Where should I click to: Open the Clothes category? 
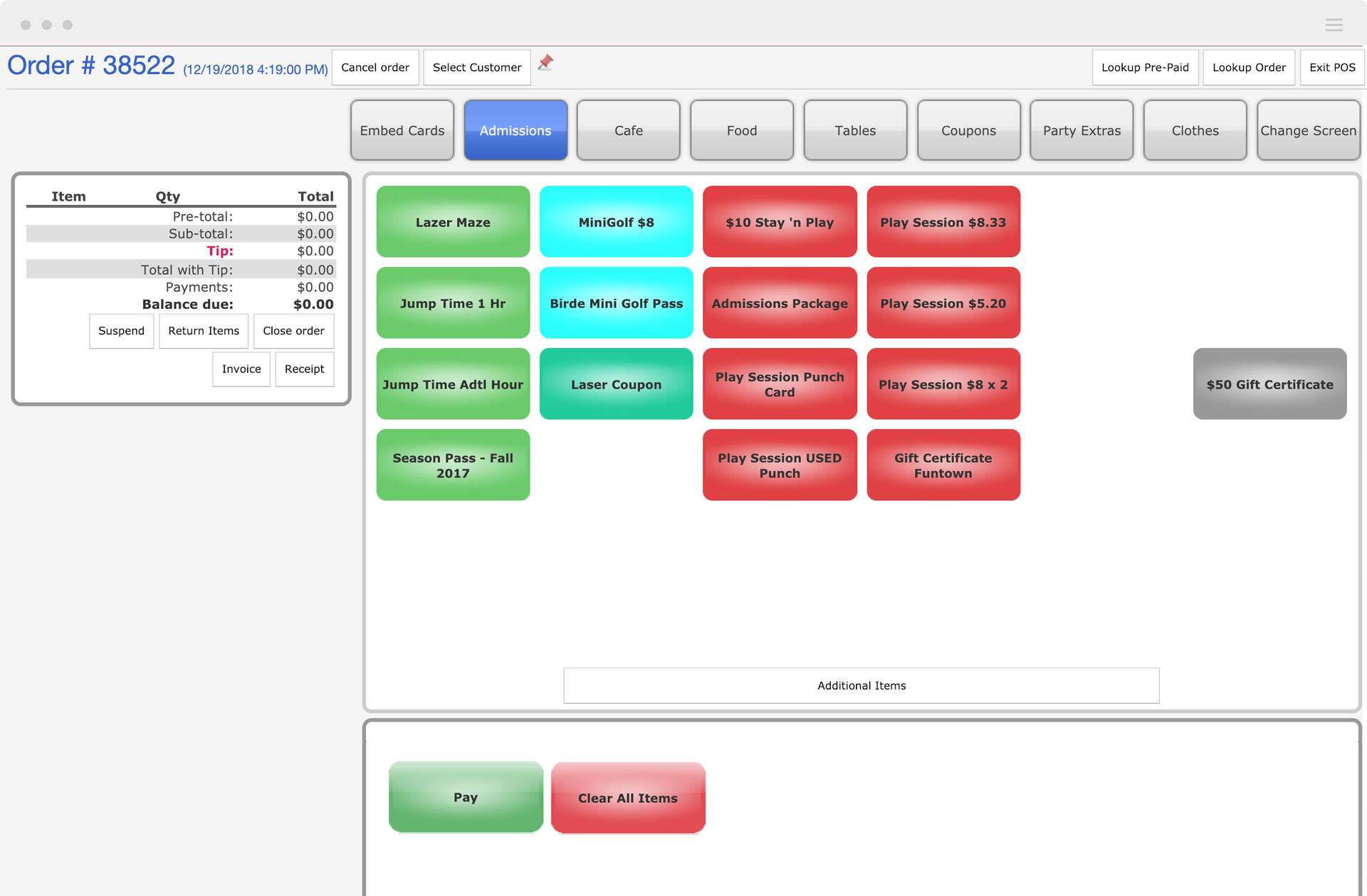tap(1194, 130)
